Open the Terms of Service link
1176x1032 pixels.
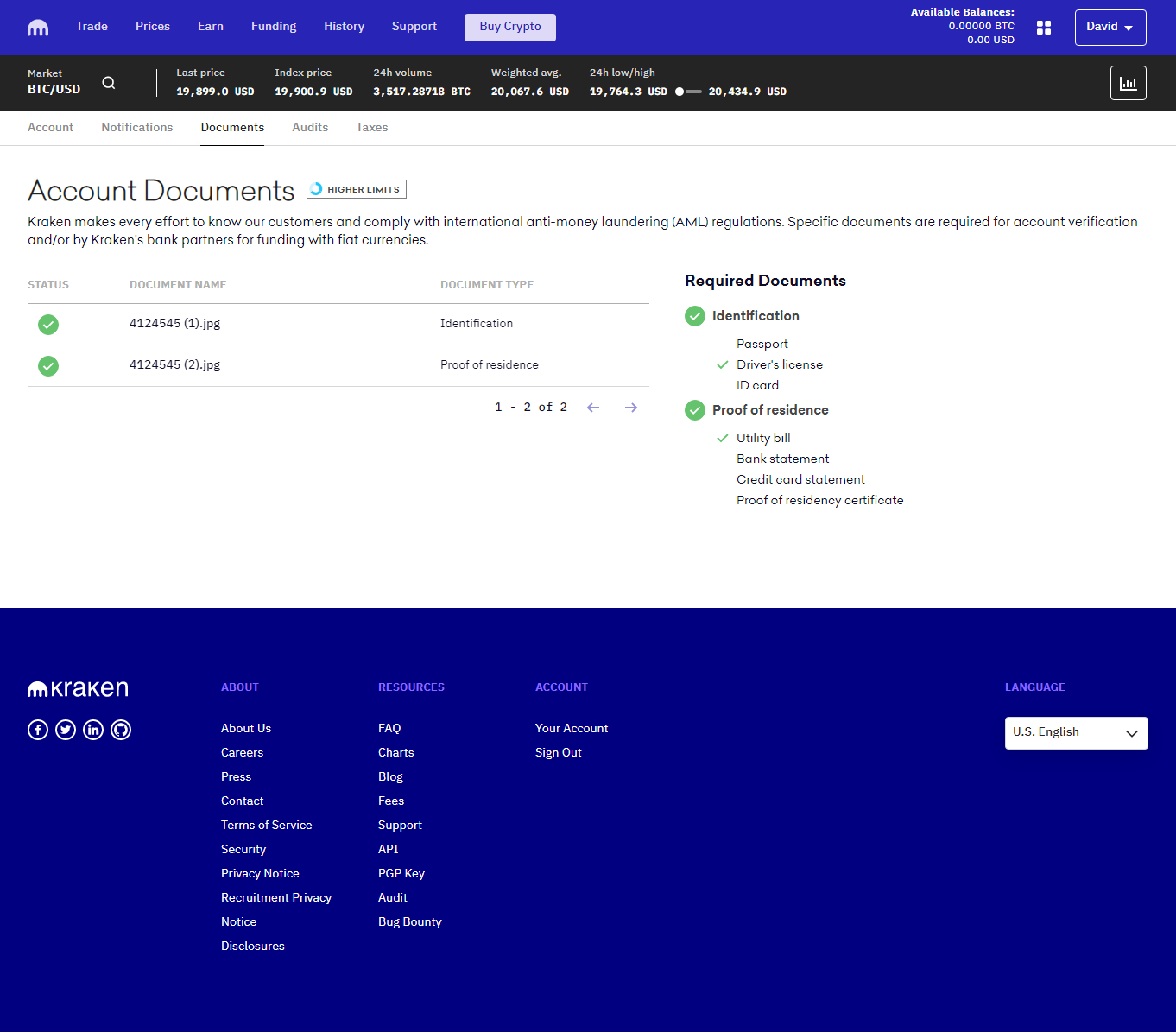pos(267,826)
